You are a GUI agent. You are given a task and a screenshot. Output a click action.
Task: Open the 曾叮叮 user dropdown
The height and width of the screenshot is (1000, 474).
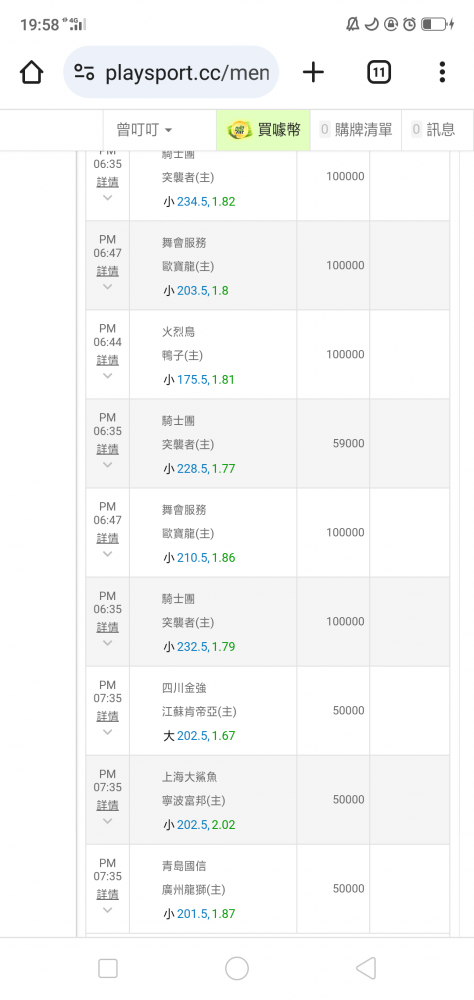coord(144,130)
